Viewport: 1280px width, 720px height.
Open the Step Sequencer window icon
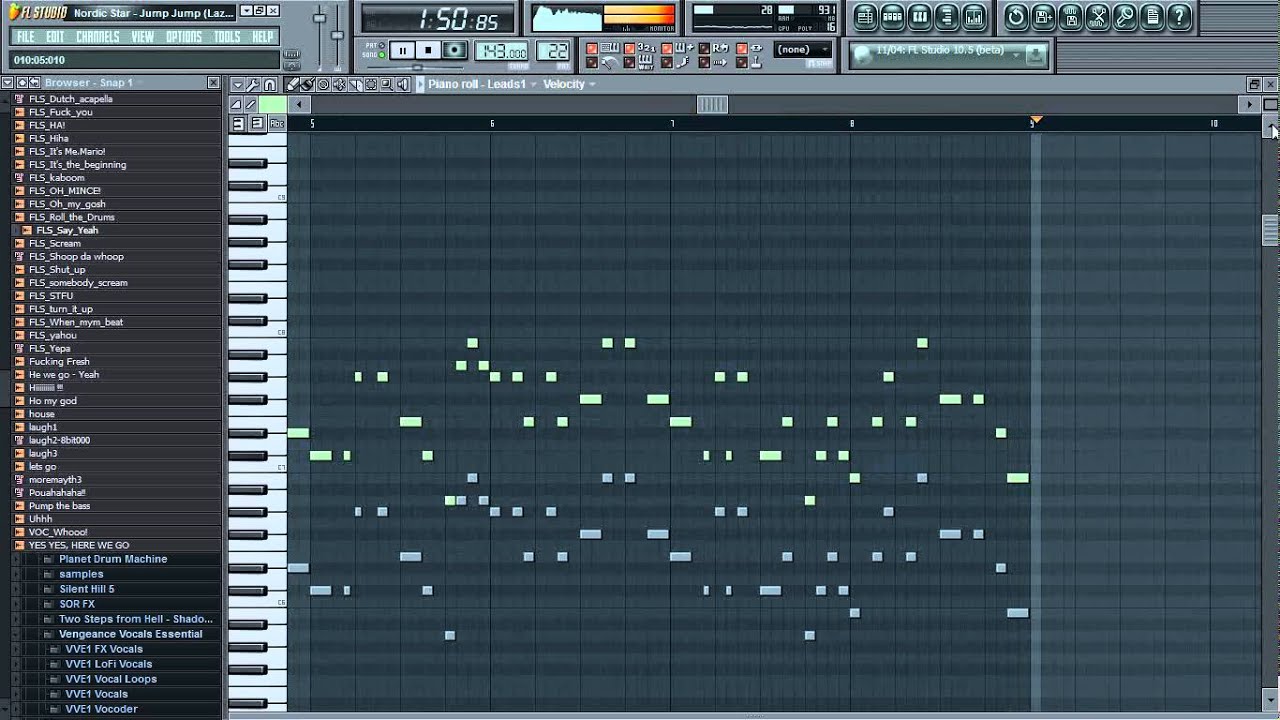[x=892, y=16]
